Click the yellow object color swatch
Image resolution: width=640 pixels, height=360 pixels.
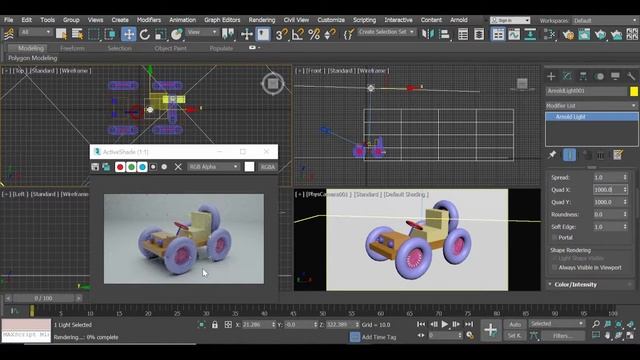[x=634, y=91]
